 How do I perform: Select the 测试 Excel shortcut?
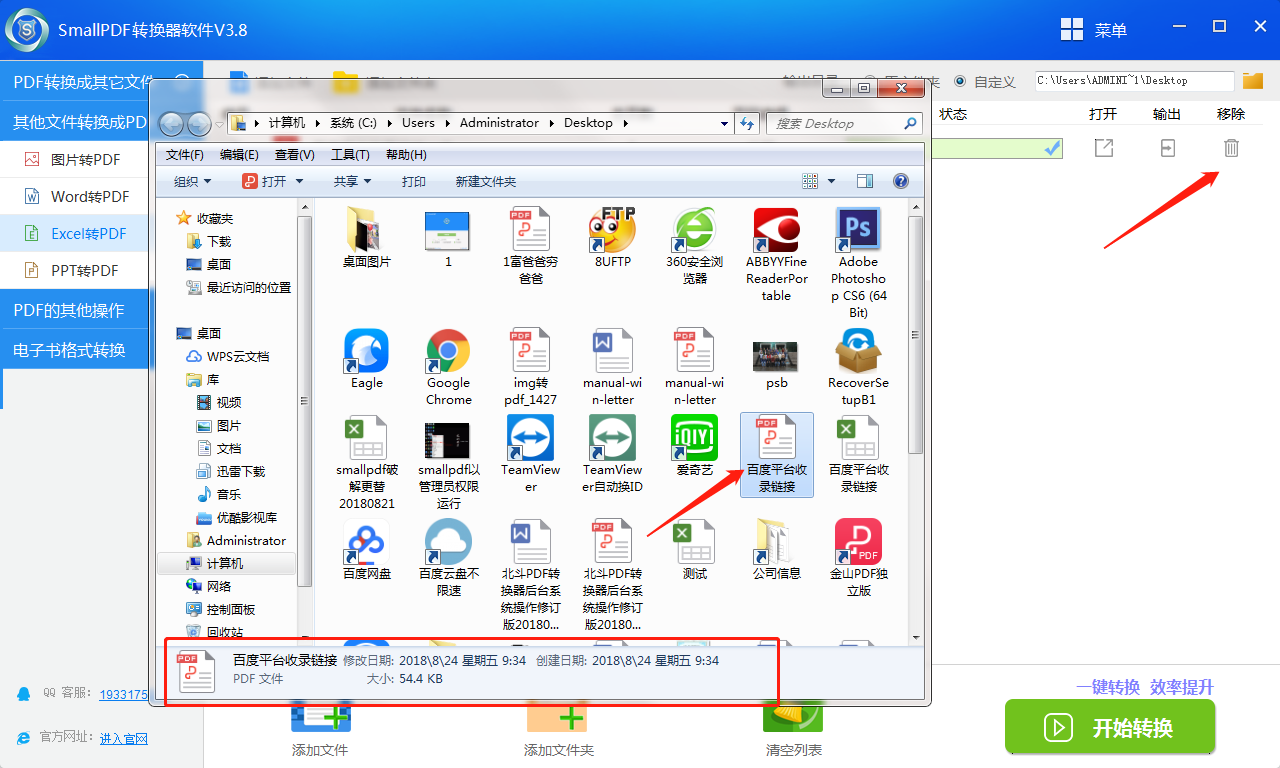pyautogui.click(x=695, y=541)
